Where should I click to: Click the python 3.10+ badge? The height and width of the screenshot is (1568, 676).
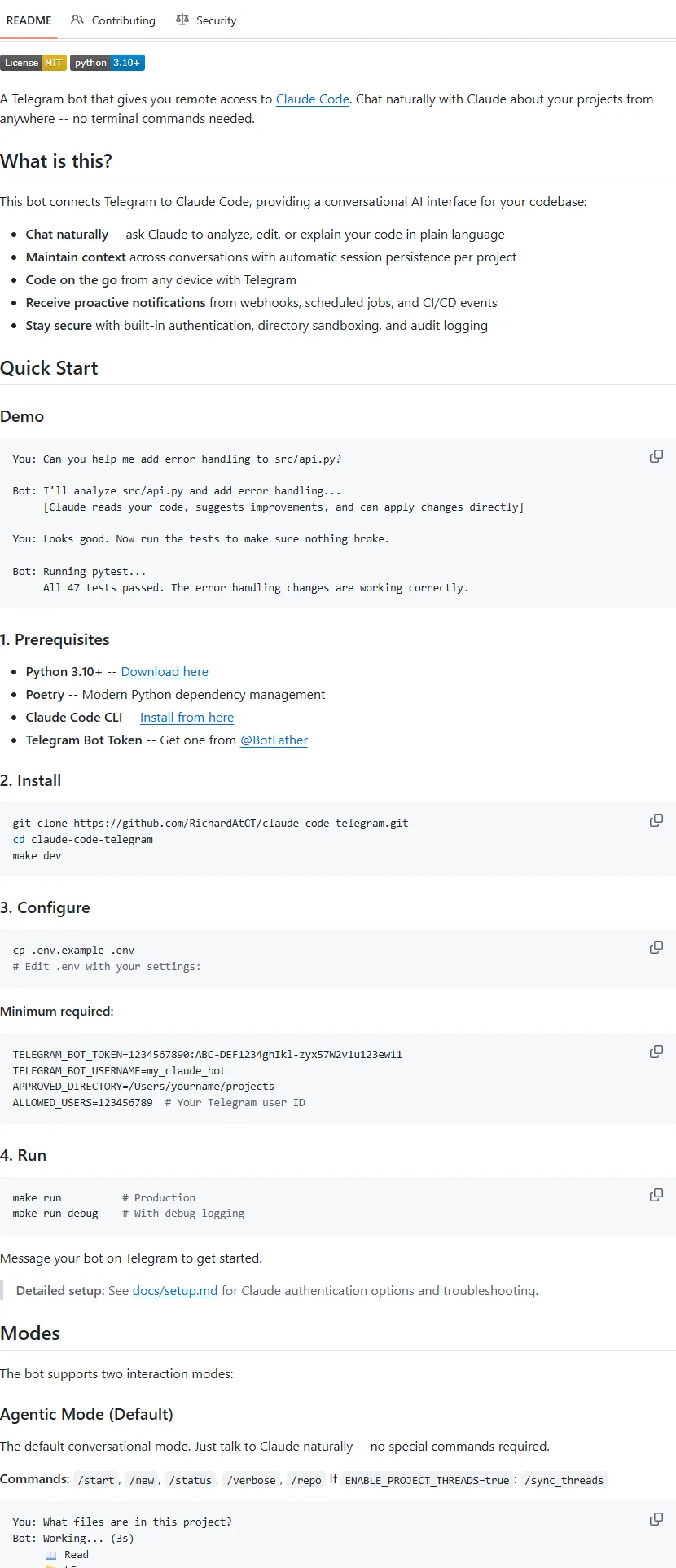tap(108, 63)
